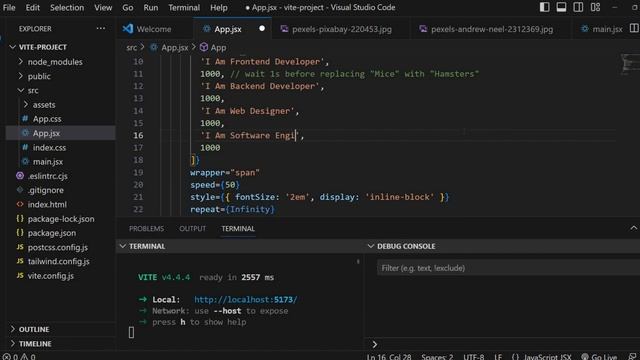Maximize panel using chevron up icon
640x360 pixels.
(633, 228)
